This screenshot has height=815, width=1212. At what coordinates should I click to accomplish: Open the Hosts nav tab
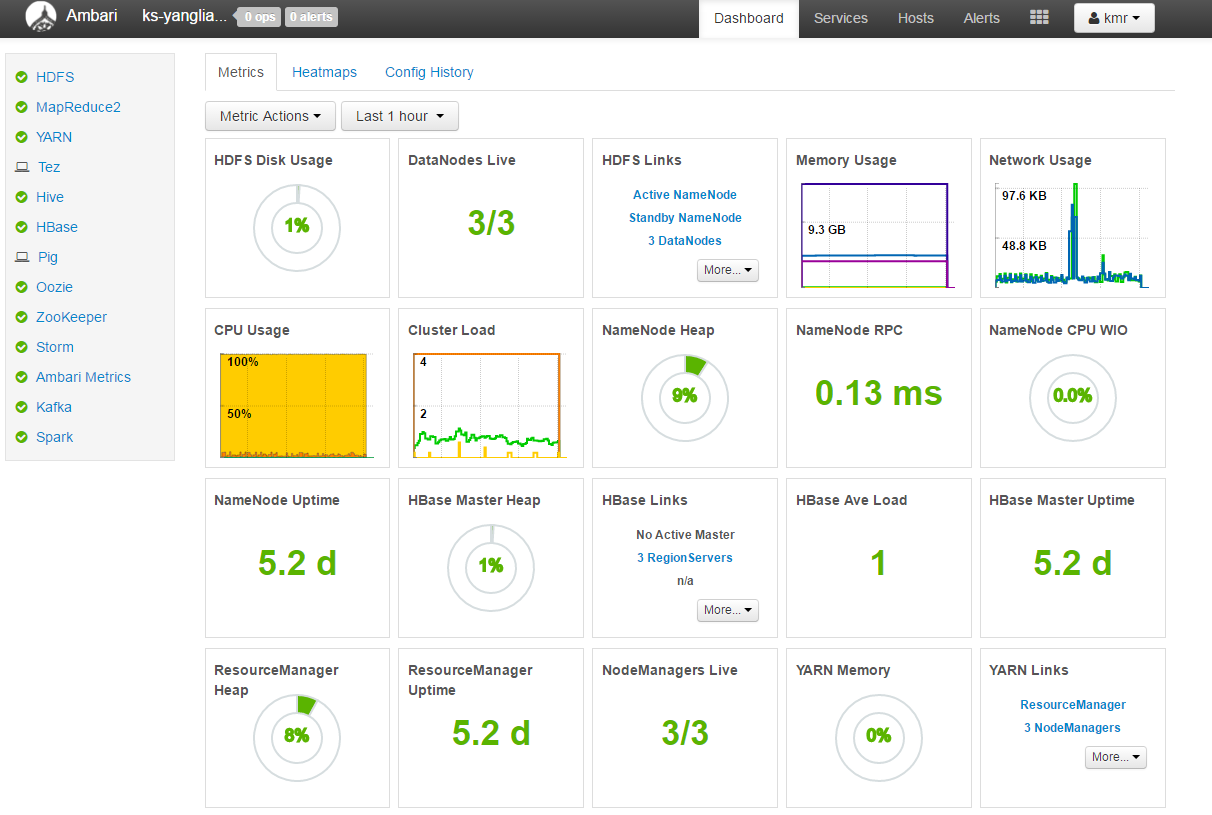pyautogui.click(x=916, y=18)
